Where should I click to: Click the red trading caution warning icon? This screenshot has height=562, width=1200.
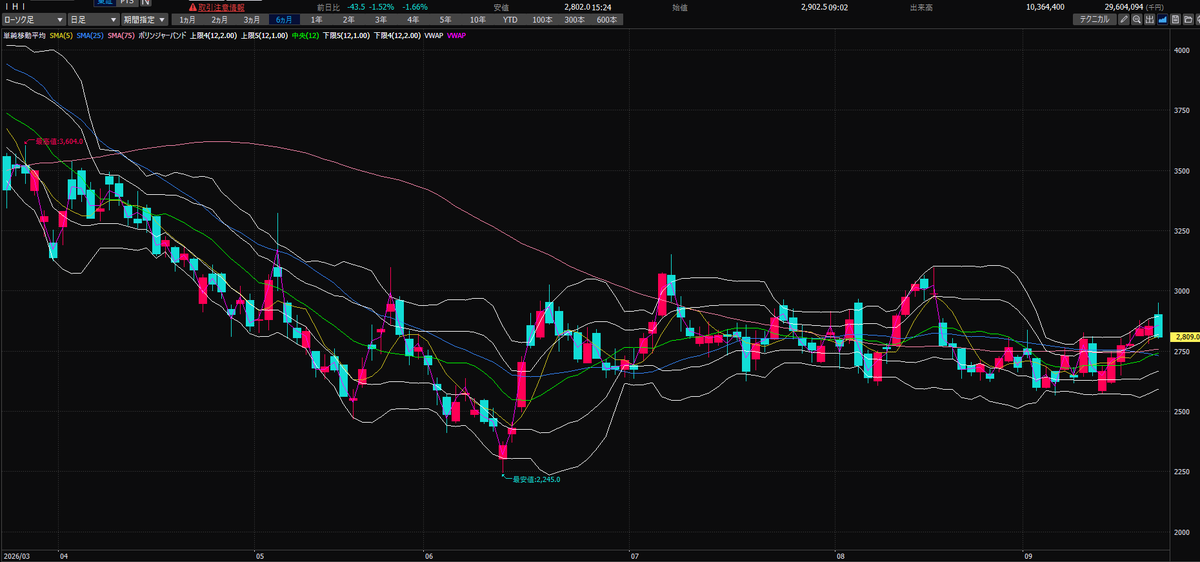[x=193, y=6]
